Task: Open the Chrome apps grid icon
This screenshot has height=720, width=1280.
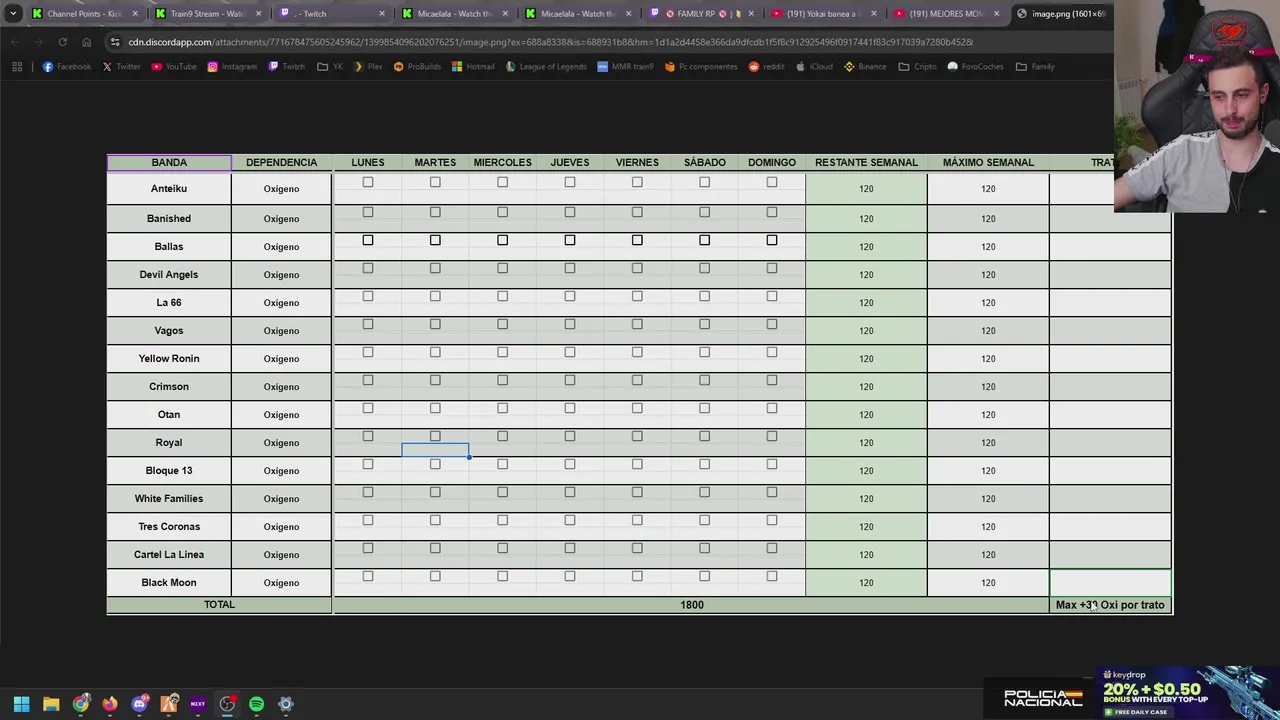Action: tap(17, 67)
